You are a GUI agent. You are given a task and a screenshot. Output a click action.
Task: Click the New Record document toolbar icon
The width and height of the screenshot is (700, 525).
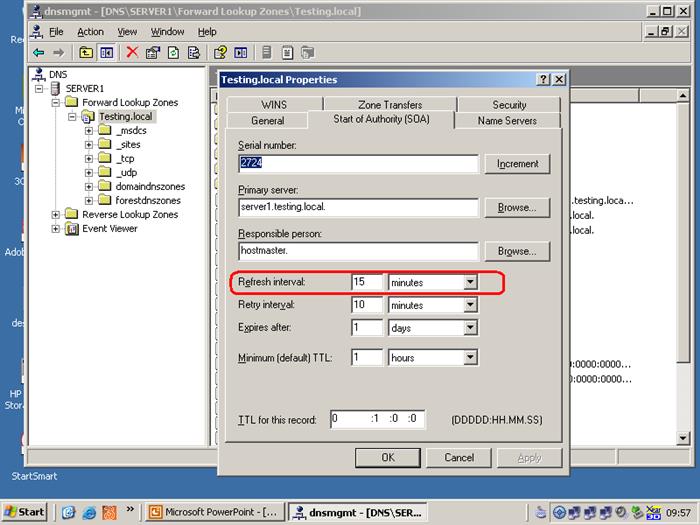pos(287,53)
